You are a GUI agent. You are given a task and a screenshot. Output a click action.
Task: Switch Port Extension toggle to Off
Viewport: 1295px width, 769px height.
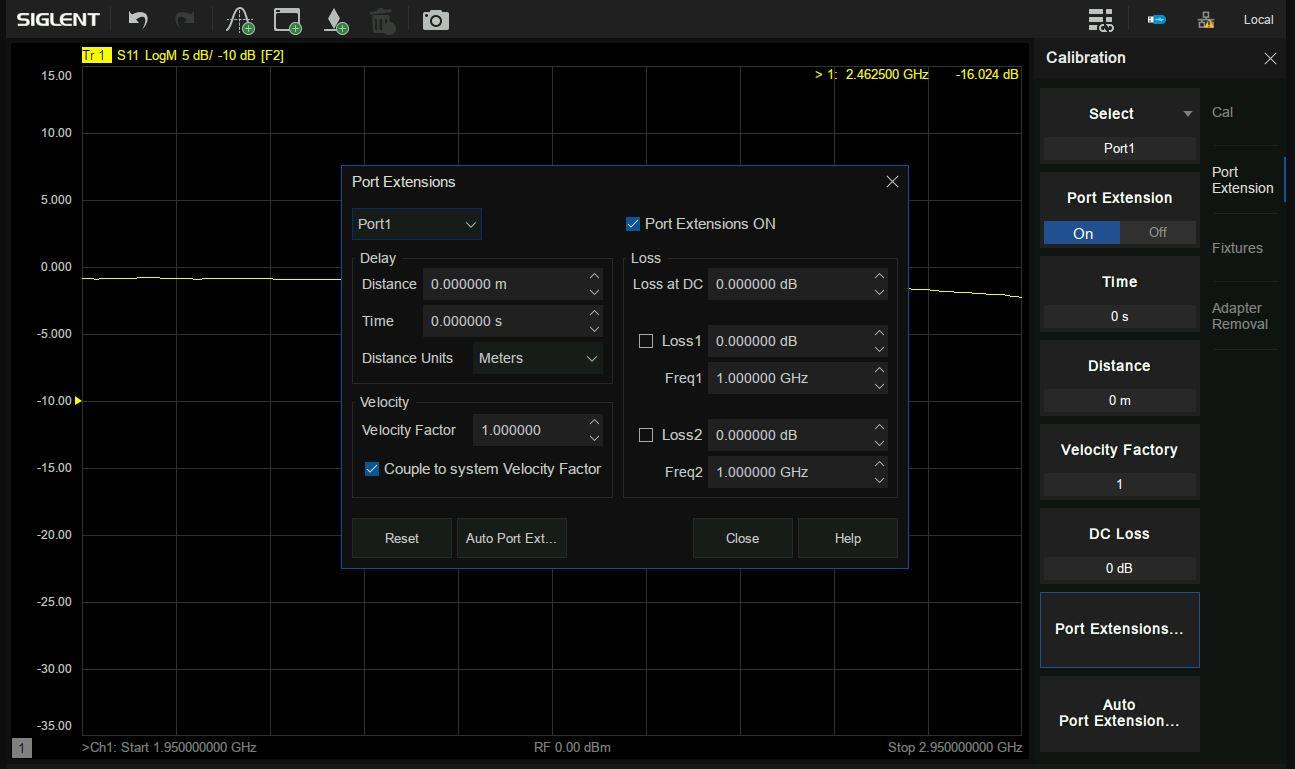click(x=1157, y=232)
